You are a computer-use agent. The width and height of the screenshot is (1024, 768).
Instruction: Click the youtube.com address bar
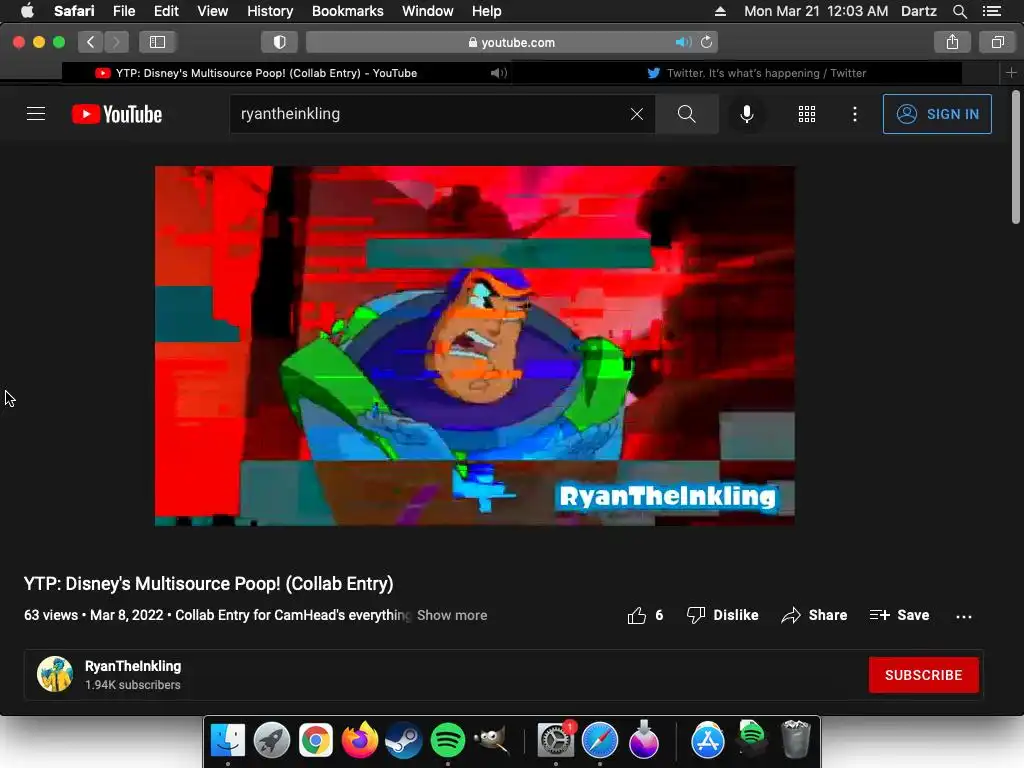point(511,42)
